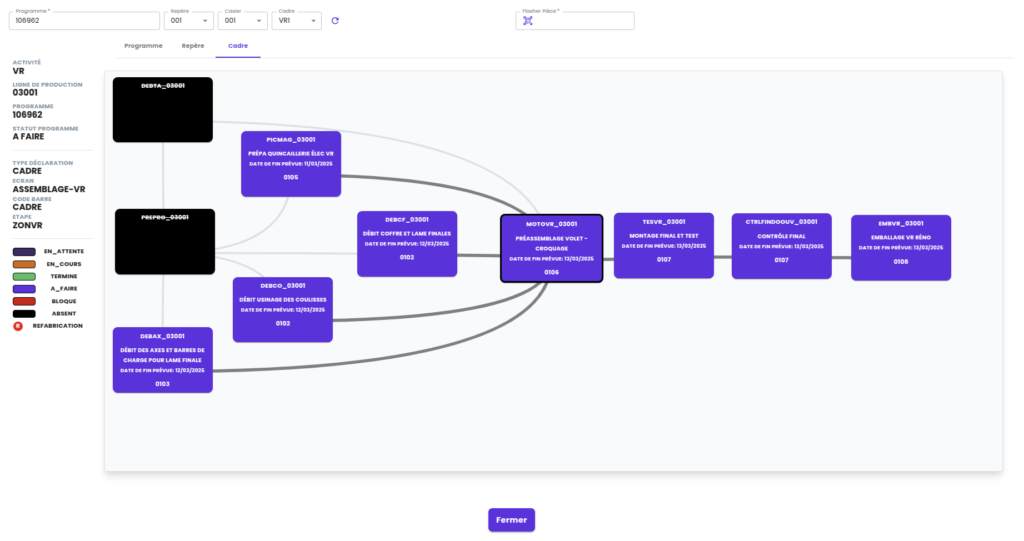Image resolution: width=1024 pixels, height=541 pixels.
Task: Click the Programme number input field
Action: (85, 21)
